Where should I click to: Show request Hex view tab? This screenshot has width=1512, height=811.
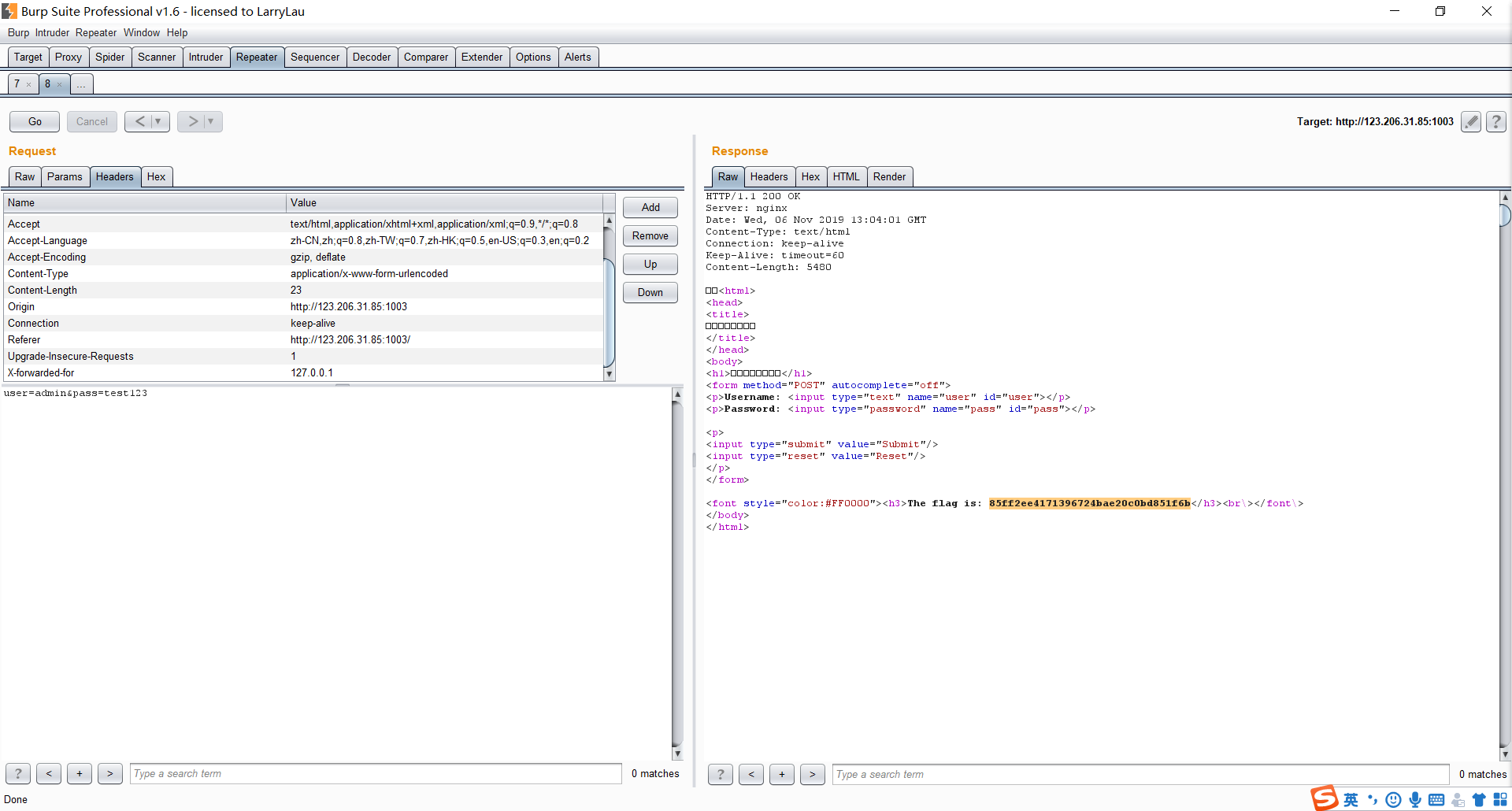[x=156, y=176]
